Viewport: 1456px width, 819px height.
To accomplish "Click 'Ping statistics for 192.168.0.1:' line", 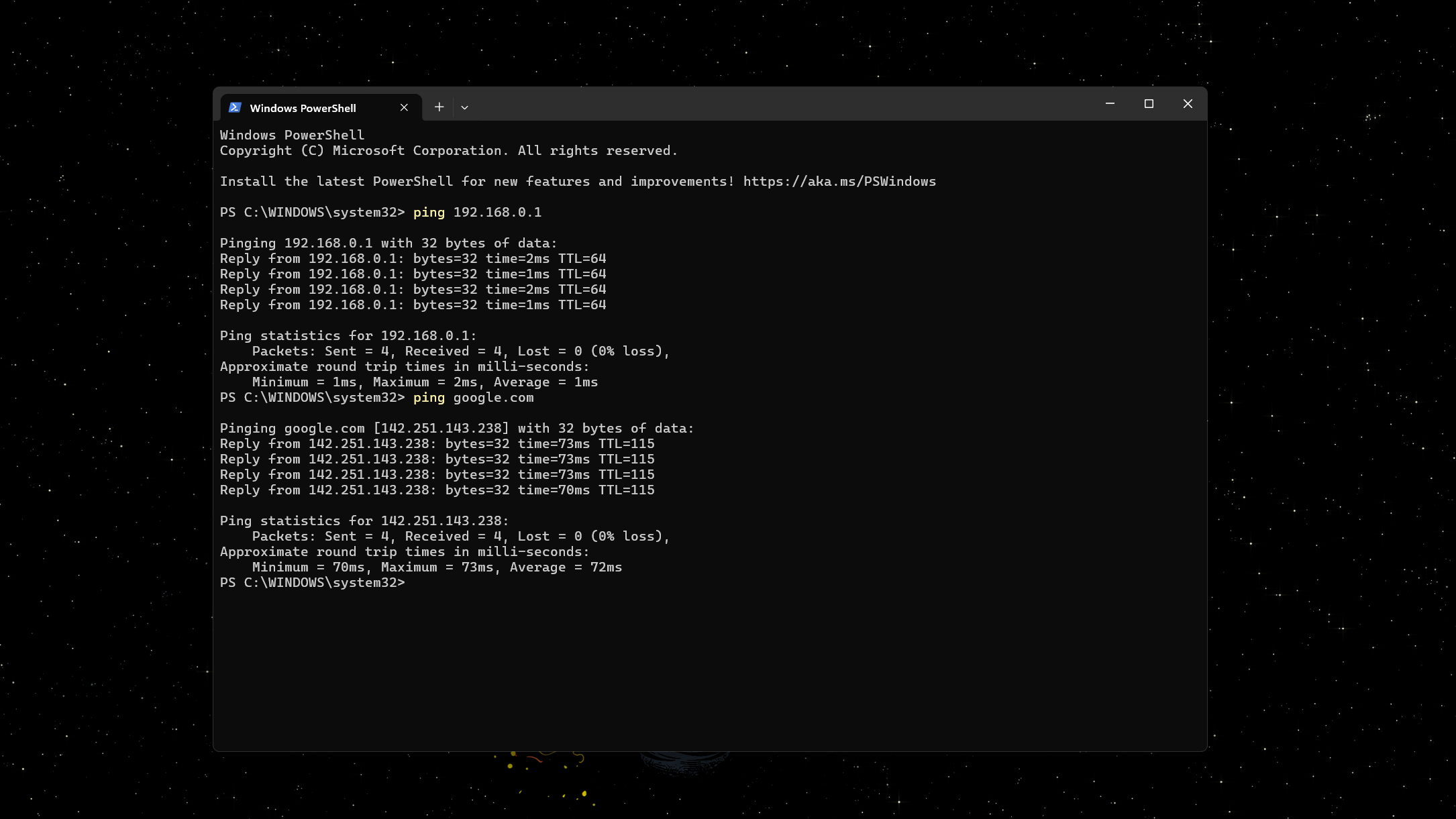I will click(348, 335).
